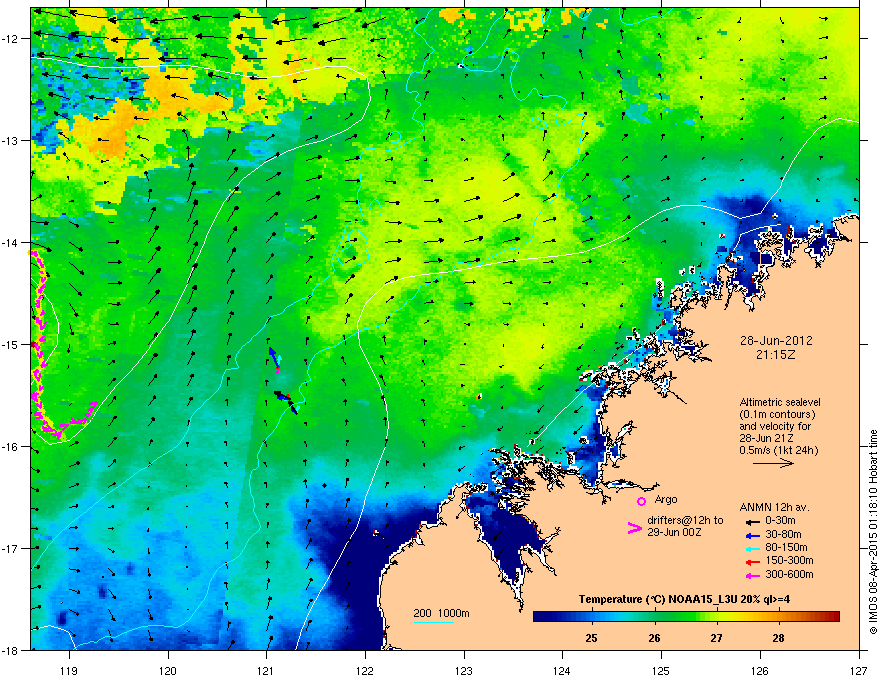880x680 pixels.
Task: Click the 119 longitude axis label
Action: pyautogui.click(x=69, y=670)
